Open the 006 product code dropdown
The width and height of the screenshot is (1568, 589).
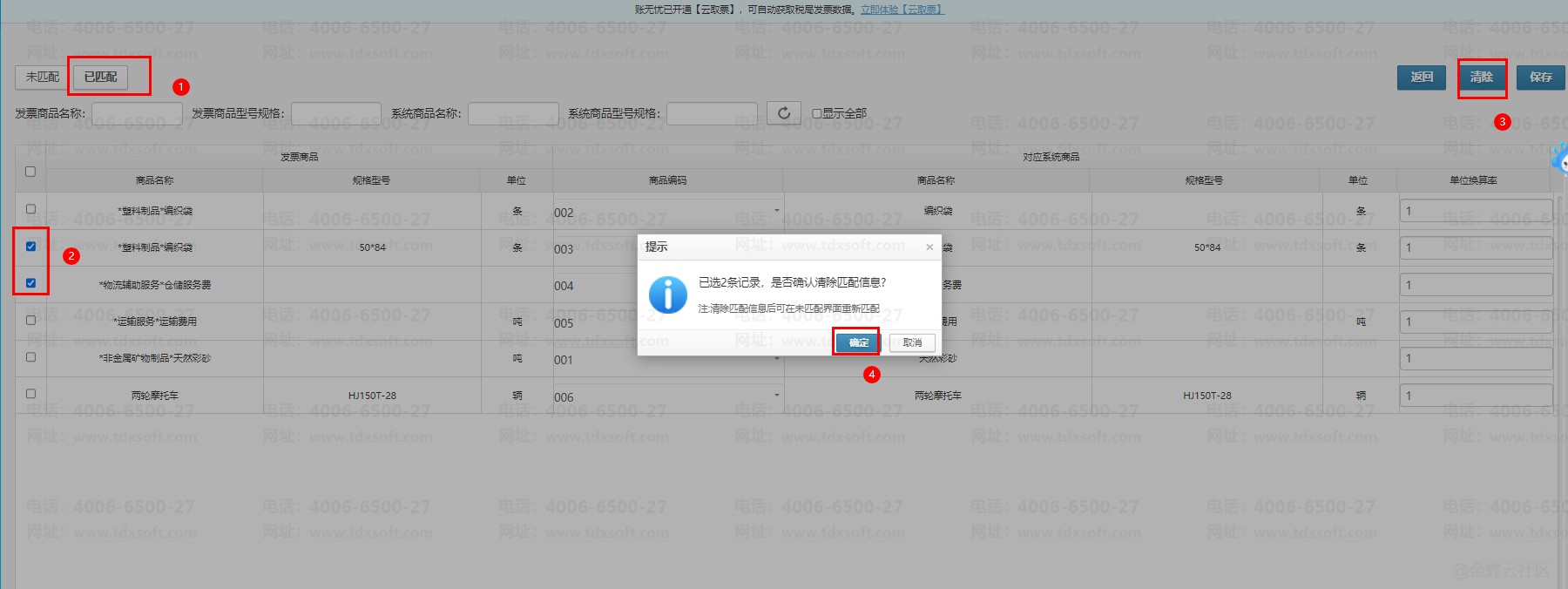[776, 396]
